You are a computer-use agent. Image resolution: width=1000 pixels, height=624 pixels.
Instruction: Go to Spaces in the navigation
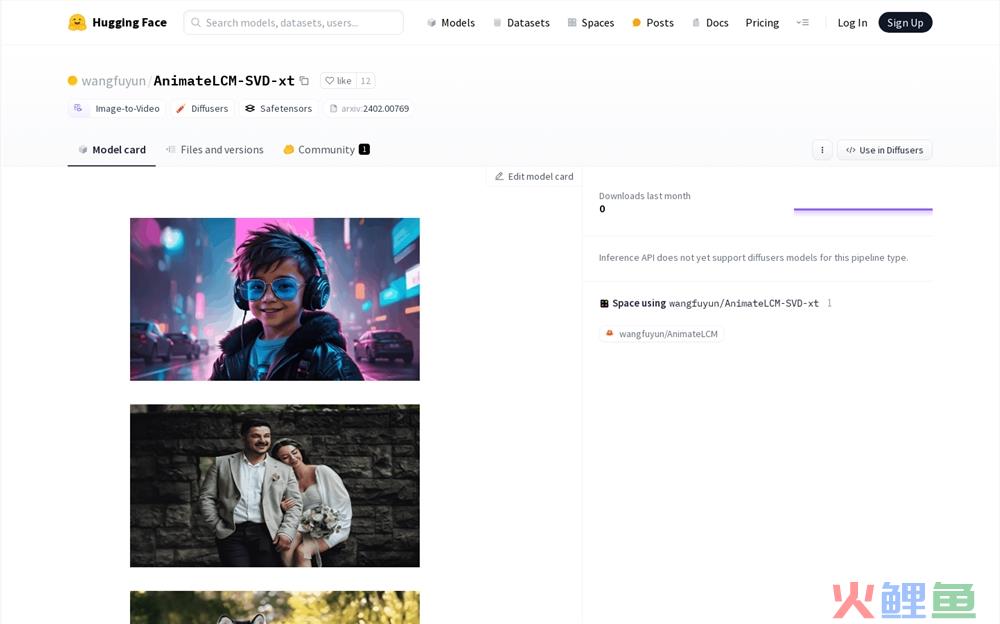click(x=591, y=22)
